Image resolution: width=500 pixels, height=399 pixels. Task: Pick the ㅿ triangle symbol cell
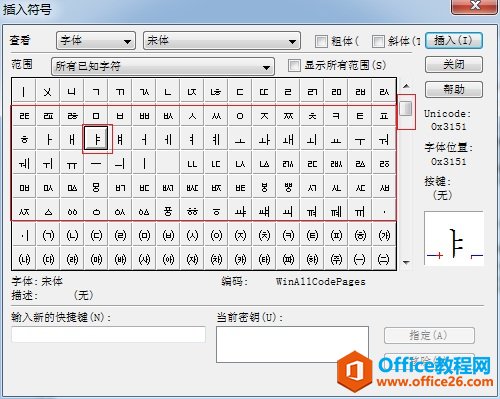click(48, 212)
